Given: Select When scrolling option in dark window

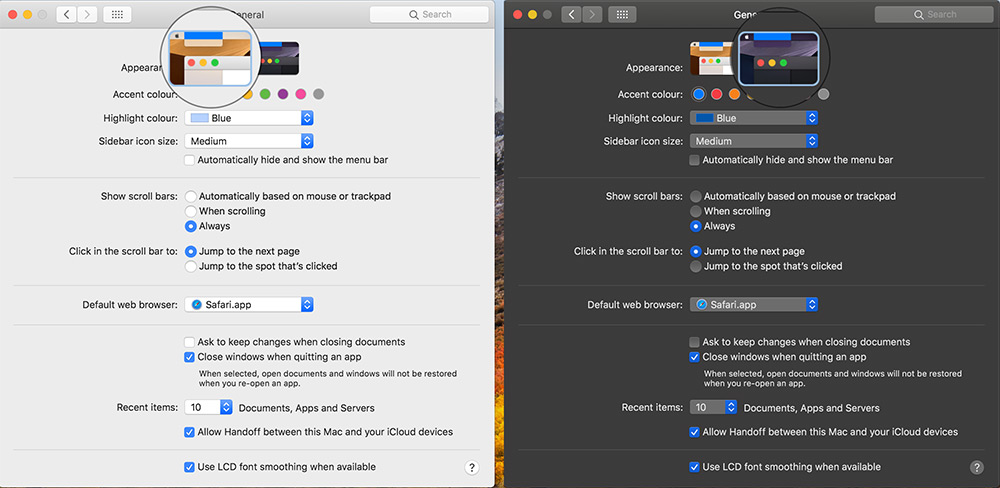Looking at the screenshot, I should click(x=695, y=211).
